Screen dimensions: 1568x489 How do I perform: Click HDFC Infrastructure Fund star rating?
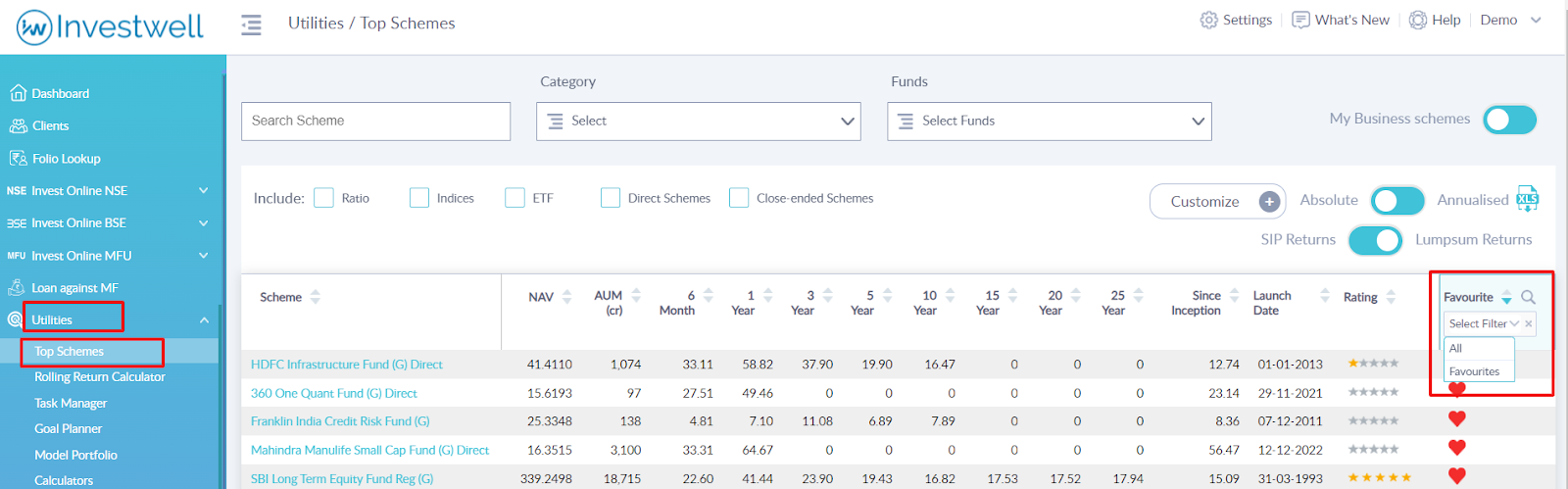coord(1373,363)
